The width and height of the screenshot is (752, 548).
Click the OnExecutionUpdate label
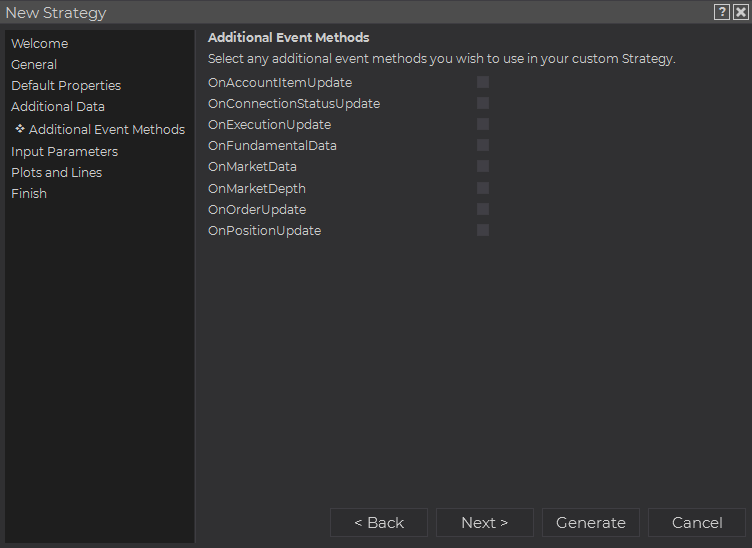click(270, 125)
